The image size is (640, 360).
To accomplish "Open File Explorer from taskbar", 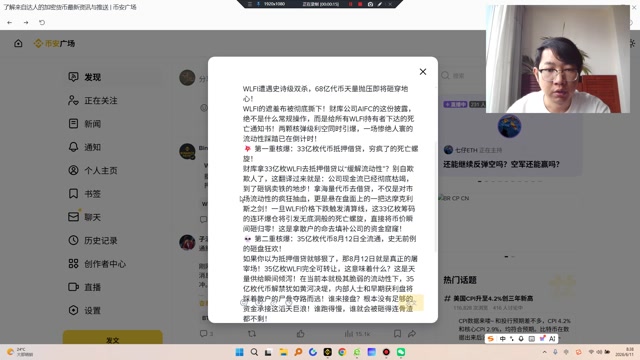I will tap(284, 352).
